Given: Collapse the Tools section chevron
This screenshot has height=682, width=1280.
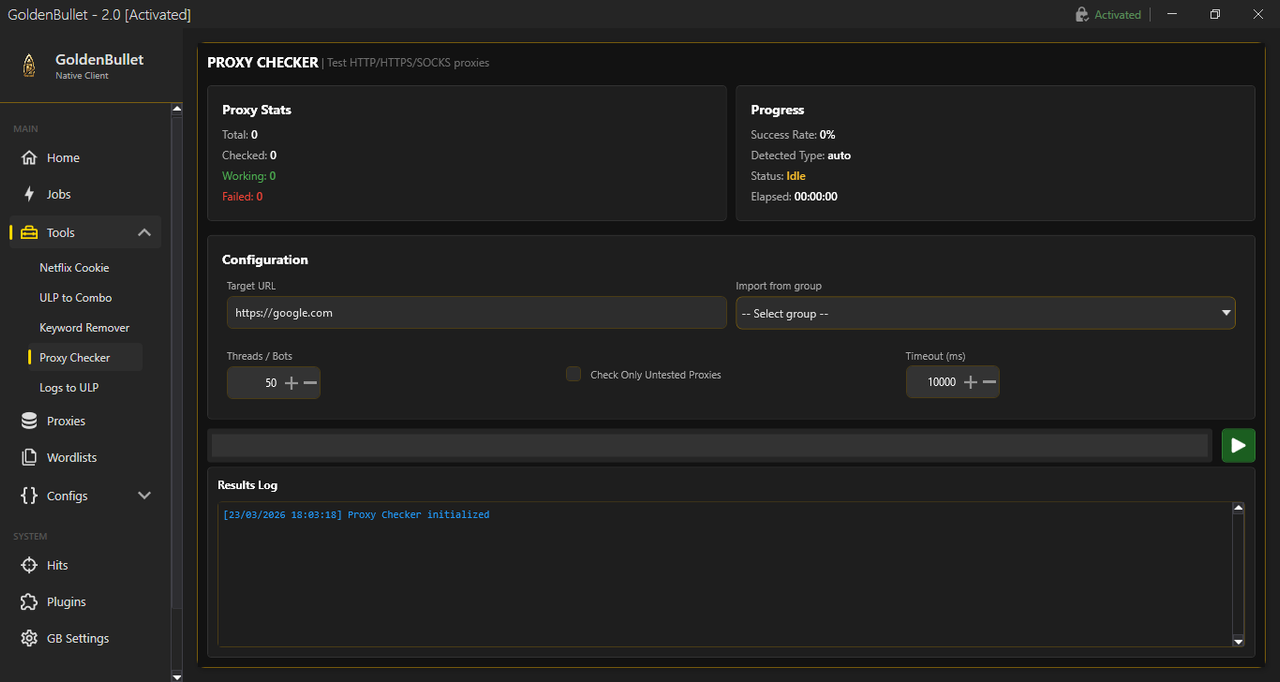Looking at the screenshot, I should 144,232.
